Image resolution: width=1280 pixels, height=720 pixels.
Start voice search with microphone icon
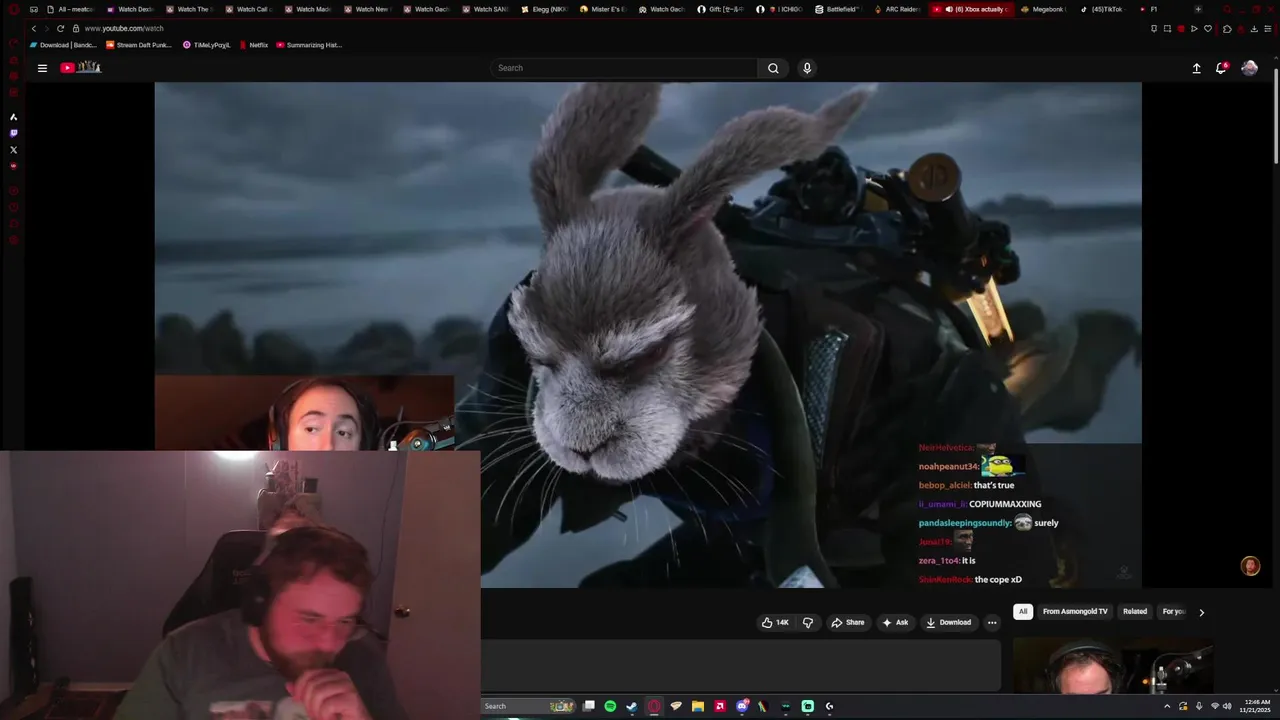click(807, 68)
